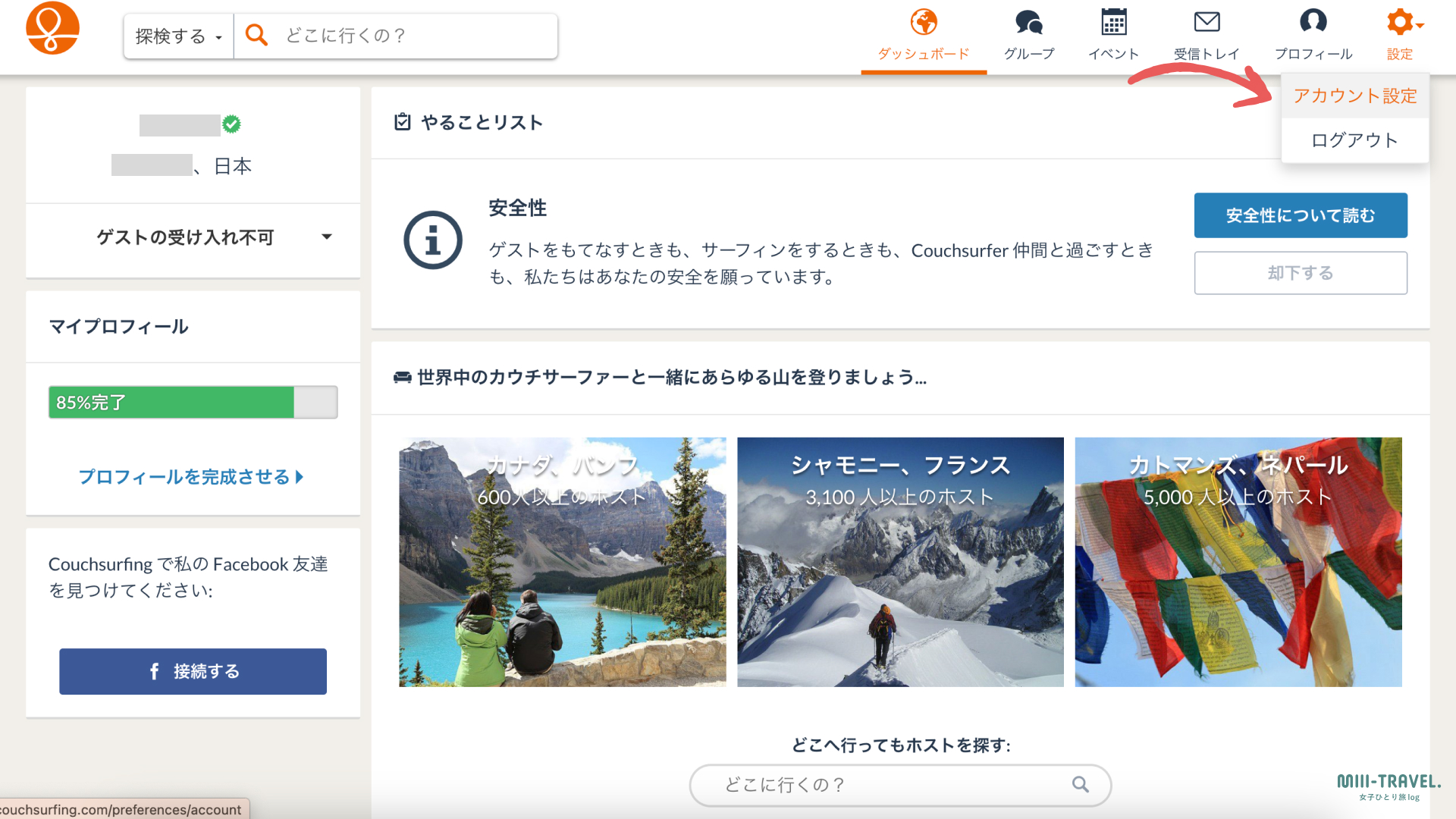Viewport: 1456px width, 819px height.
Task: Expand the ゲストの受け入れ不可 status dropdown
Action: 193,237
